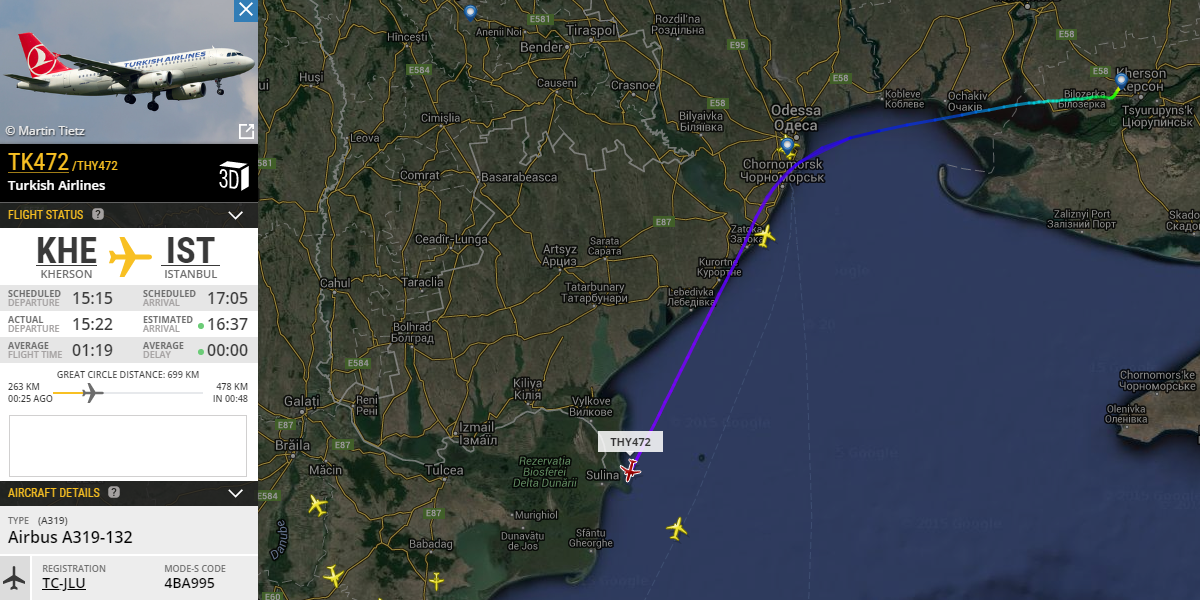The height and width of the screenshot is (600, 1200).
Task: Collapse the Aircraft Details section
Action: point(236,493)
